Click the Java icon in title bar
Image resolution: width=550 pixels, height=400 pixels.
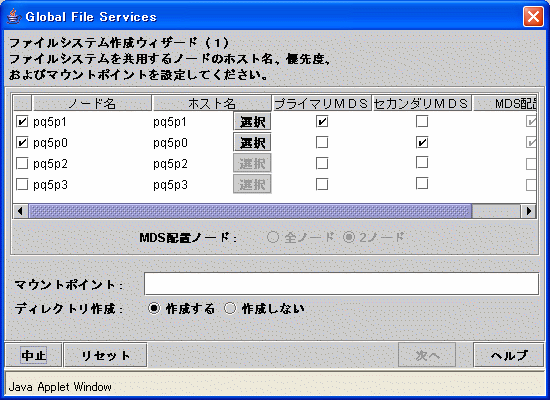13,16
